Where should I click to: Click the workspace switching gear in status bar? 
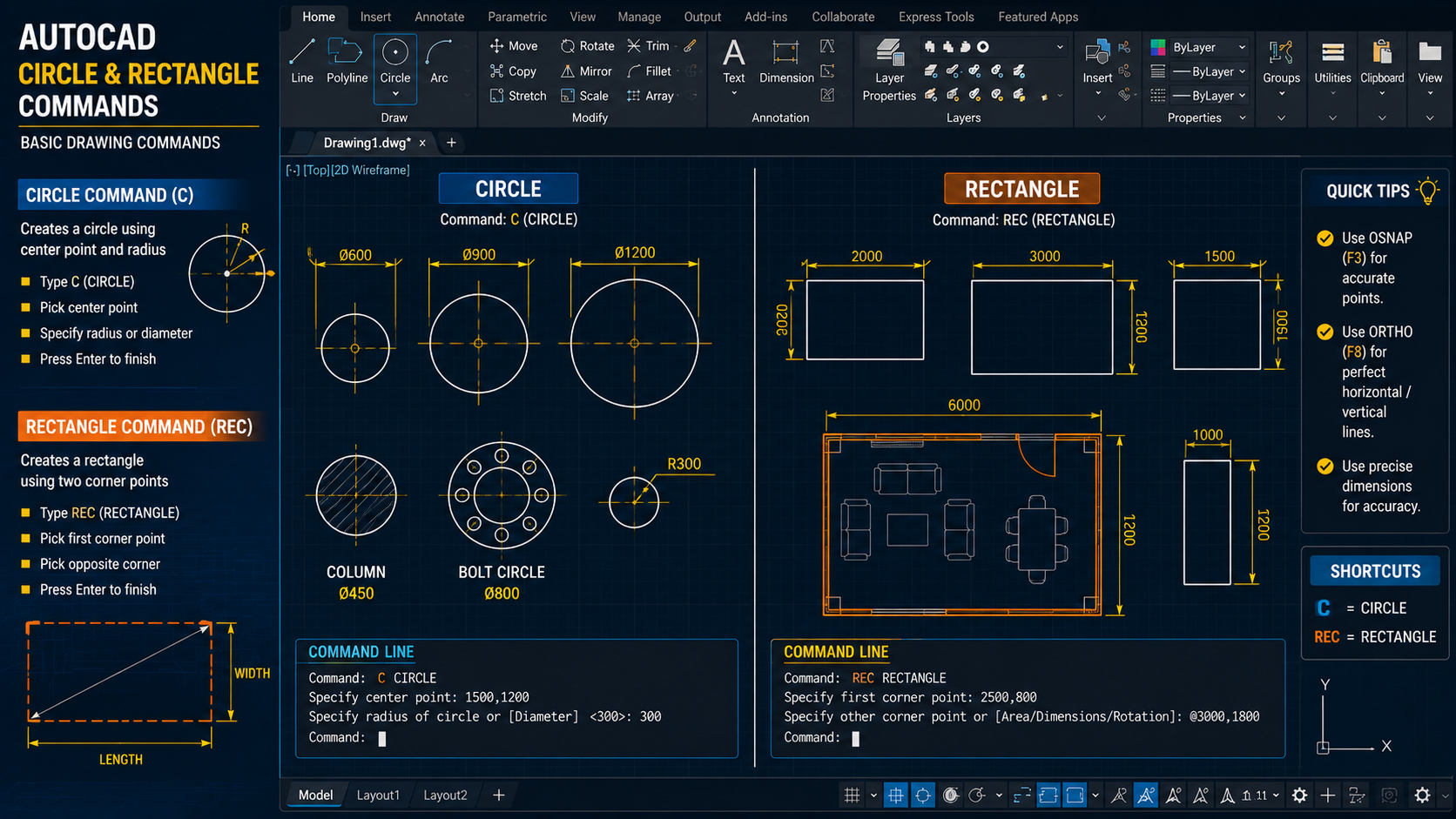click(x=1299, y=795)
